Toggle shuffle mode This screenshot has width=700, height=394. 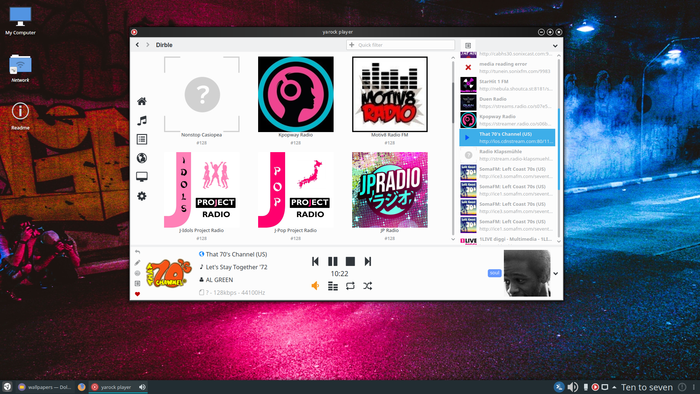tap(368, 286)
